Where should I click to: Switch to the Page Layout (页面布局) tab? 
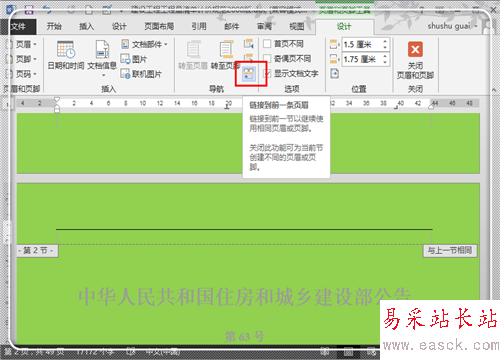tap(159, 26)
